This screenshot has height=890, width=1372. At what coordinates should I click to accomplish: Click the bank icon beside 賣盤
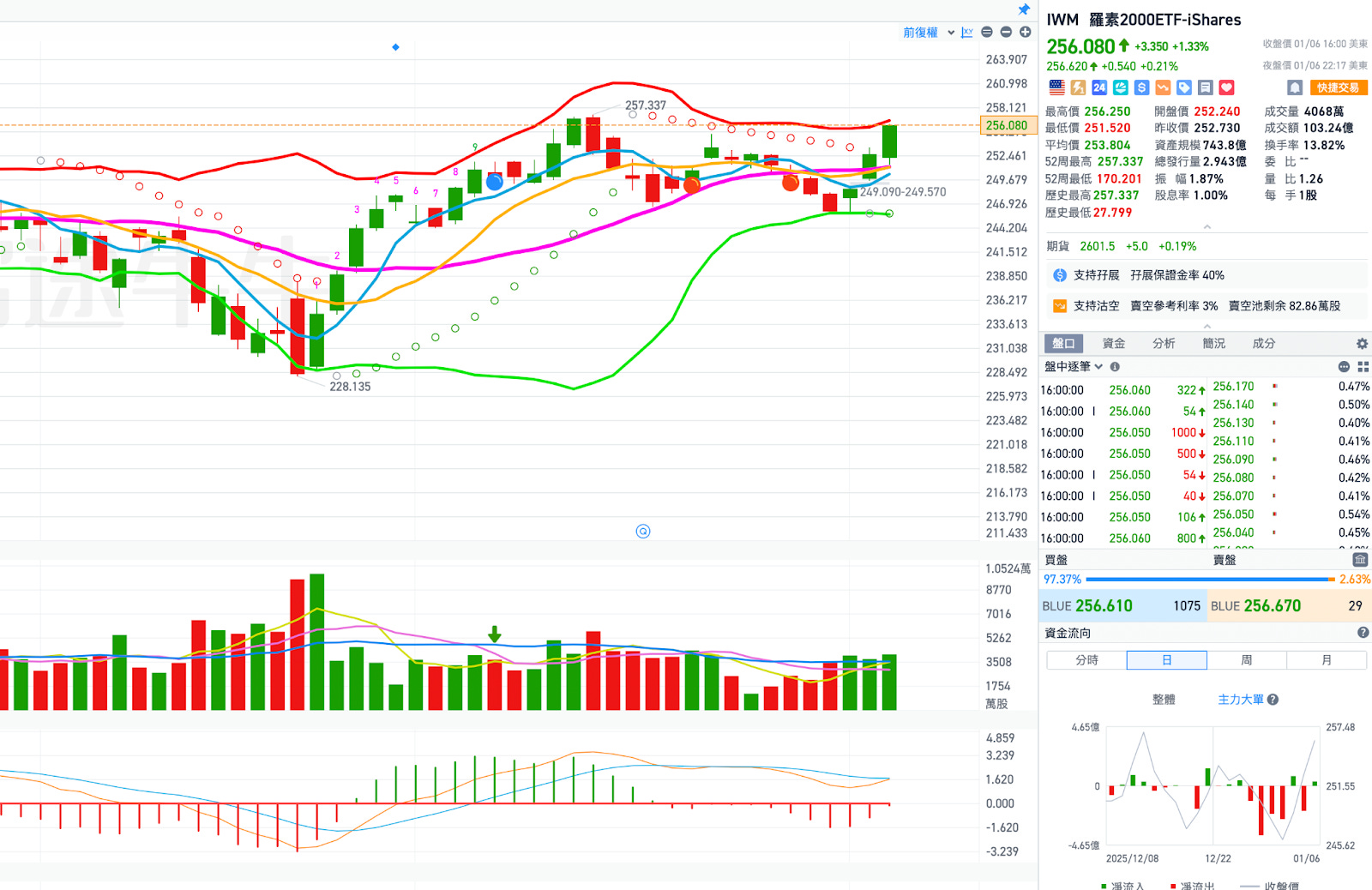(1360, 559)
